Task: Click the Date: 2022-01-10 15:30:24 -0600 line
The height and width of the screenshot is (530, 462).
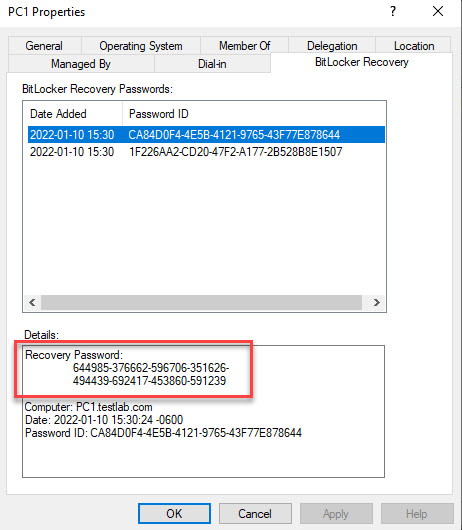Action: click(x=104, y=420)
